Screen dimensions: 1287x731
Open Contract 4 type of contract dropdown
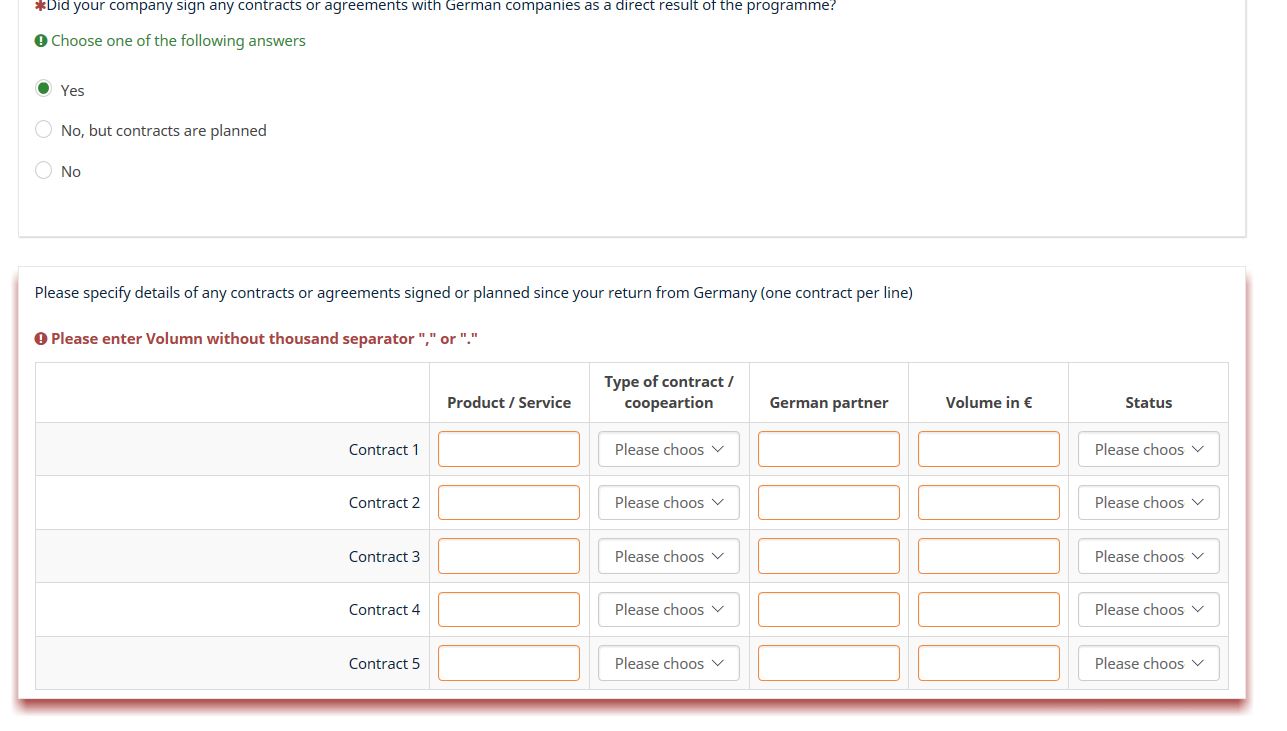point(668,609)
